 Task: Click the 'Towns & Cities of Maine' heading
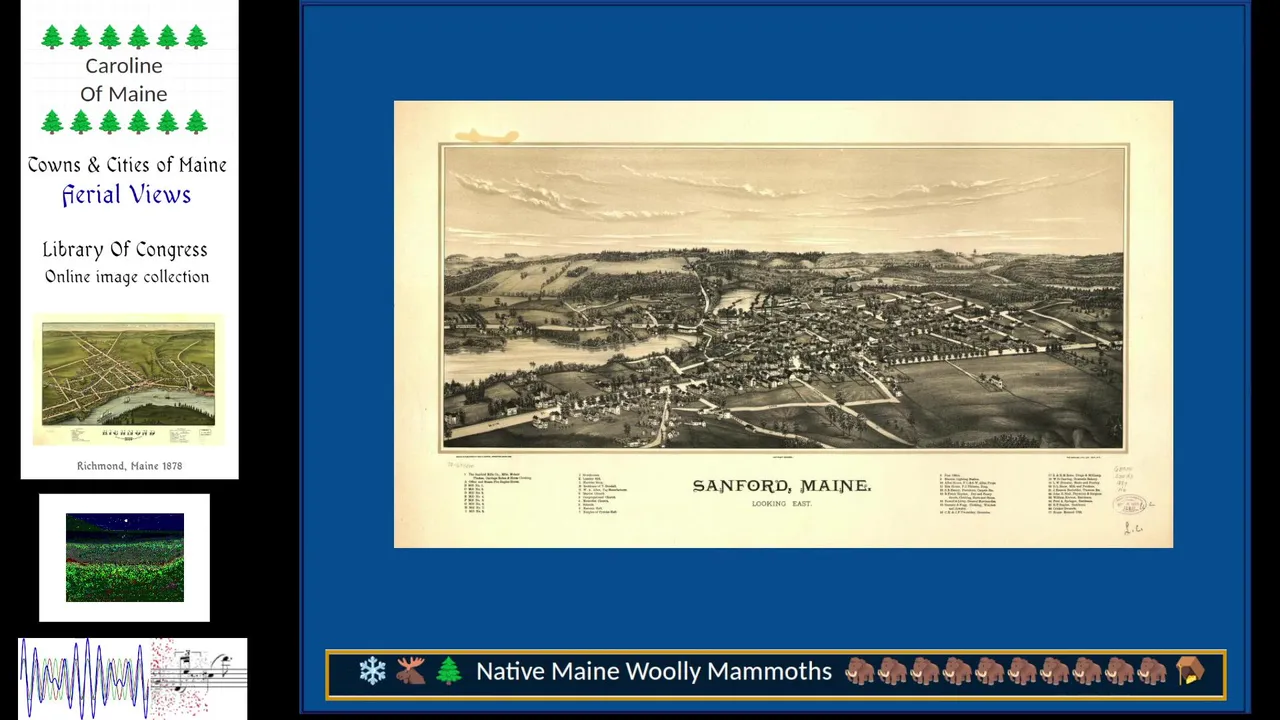[127, 165]
